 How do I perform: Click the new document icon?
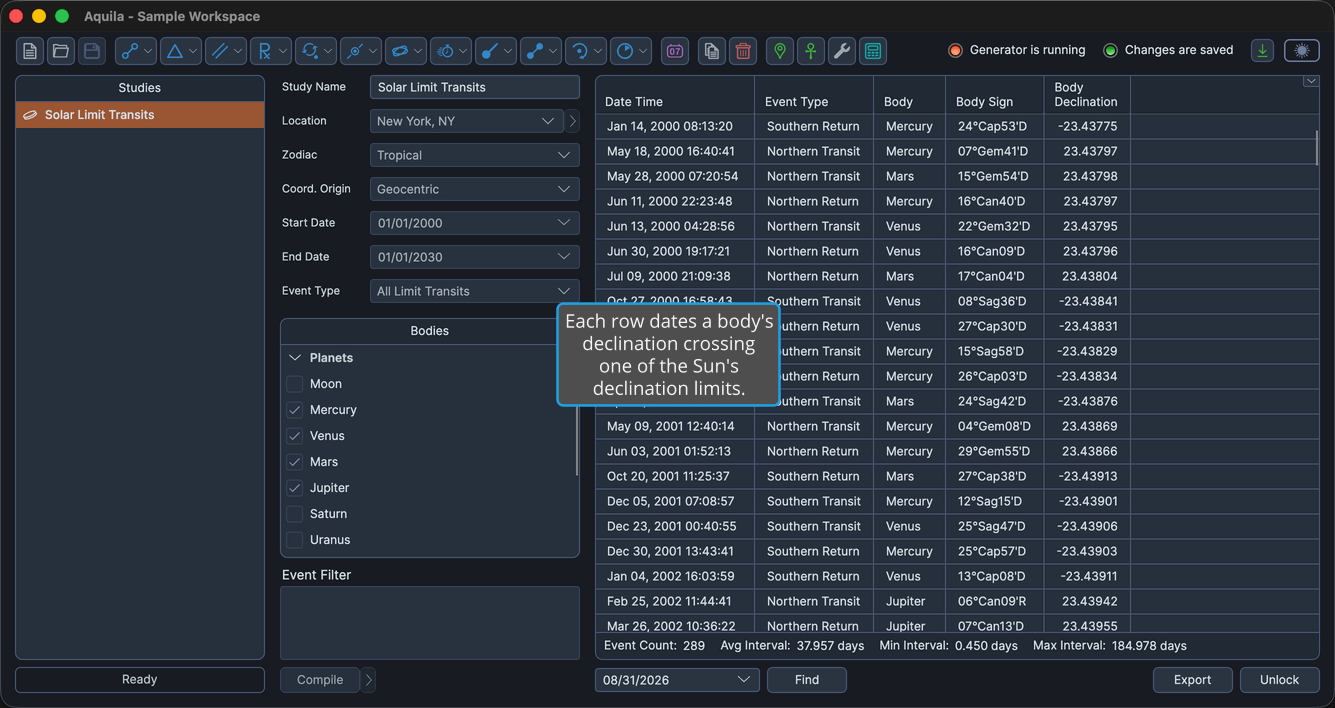click(x=30, y=51)
